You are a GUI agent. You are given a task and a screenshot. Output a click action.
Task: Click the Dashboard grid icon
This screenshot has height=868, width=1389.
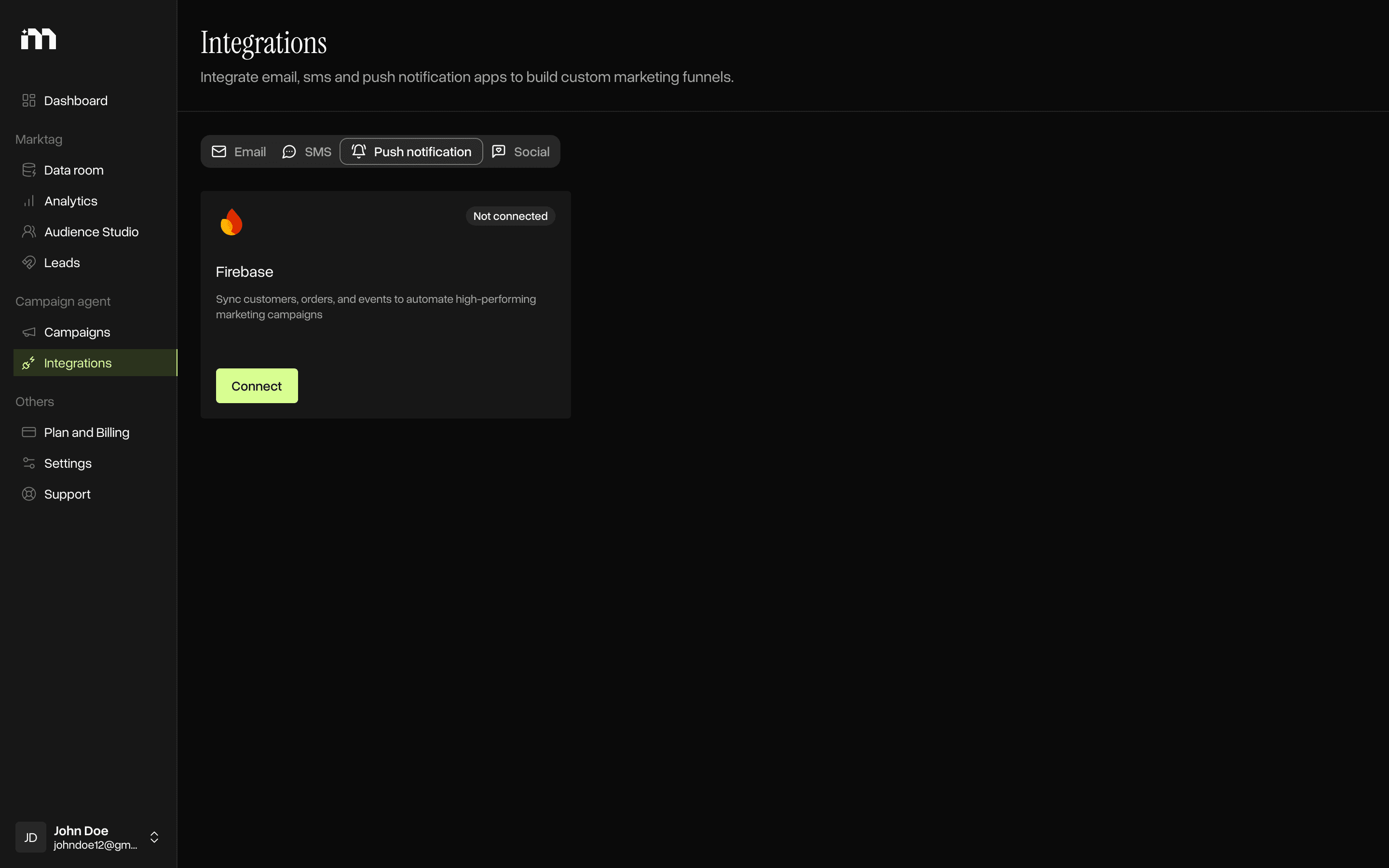29,100
